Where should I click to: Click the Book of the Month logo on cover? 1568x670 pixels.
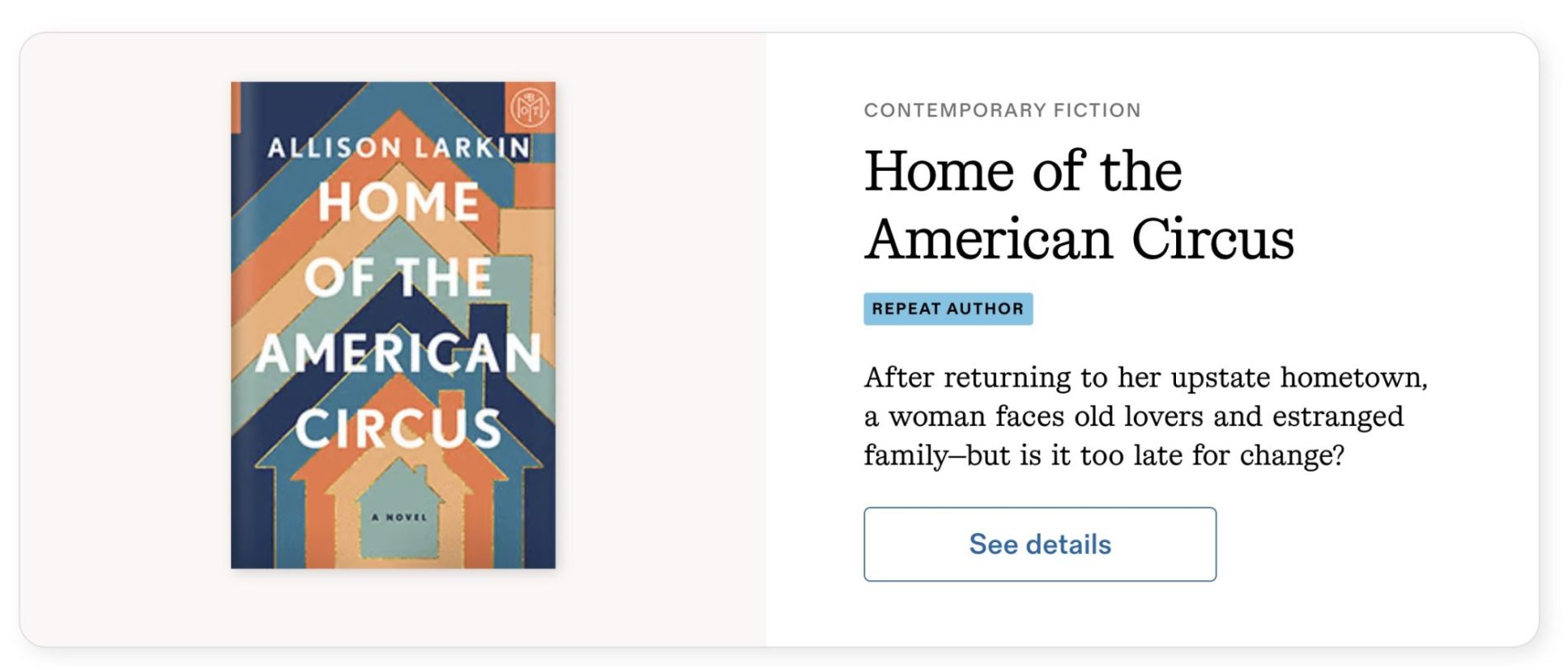coord(529,107)
